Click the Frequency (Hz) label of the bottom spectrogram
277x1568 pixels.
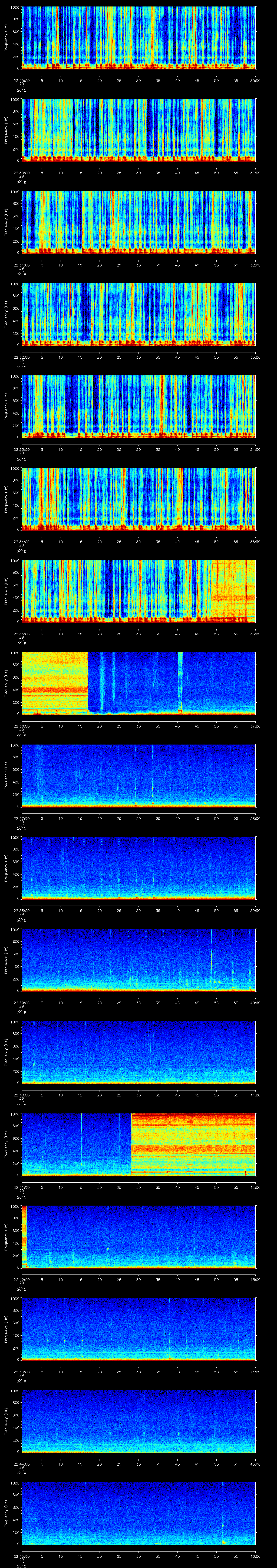pos(6,1513)
